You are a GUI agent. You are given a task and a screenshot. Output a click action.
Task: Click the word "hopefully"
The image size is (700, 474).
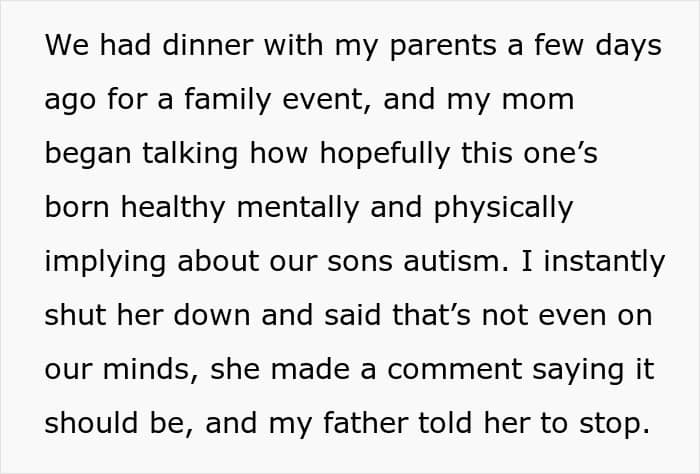[x=384, y=155]
